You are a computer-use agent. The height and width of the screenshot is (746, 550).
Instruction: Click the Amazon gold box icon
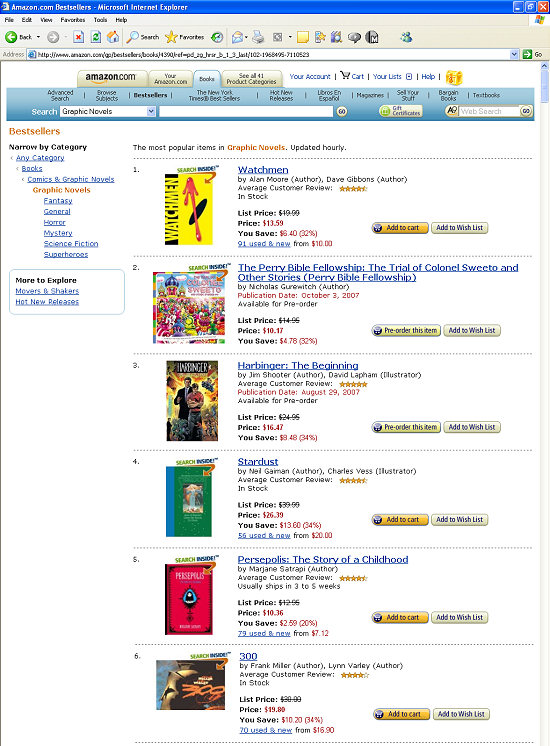tap(454, 77)
